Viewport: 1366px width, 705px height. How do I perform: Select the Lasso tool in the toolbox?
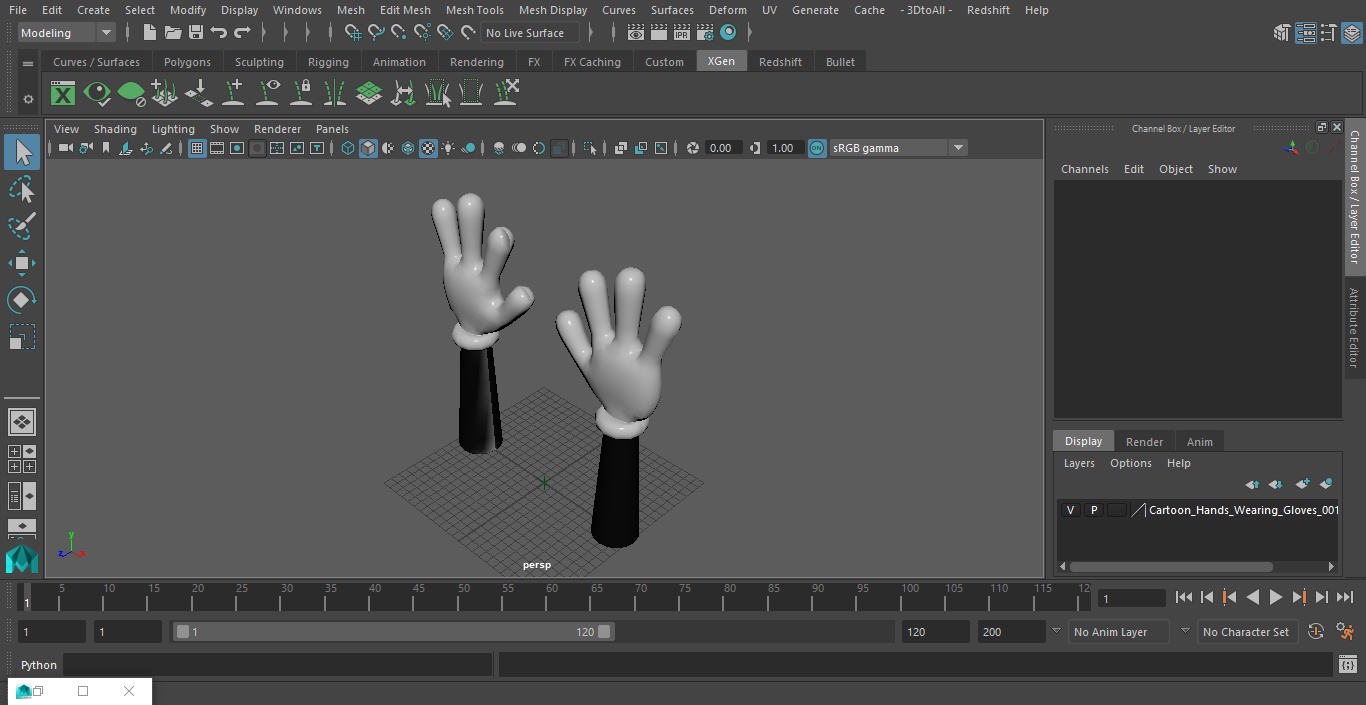pos(22,189)
